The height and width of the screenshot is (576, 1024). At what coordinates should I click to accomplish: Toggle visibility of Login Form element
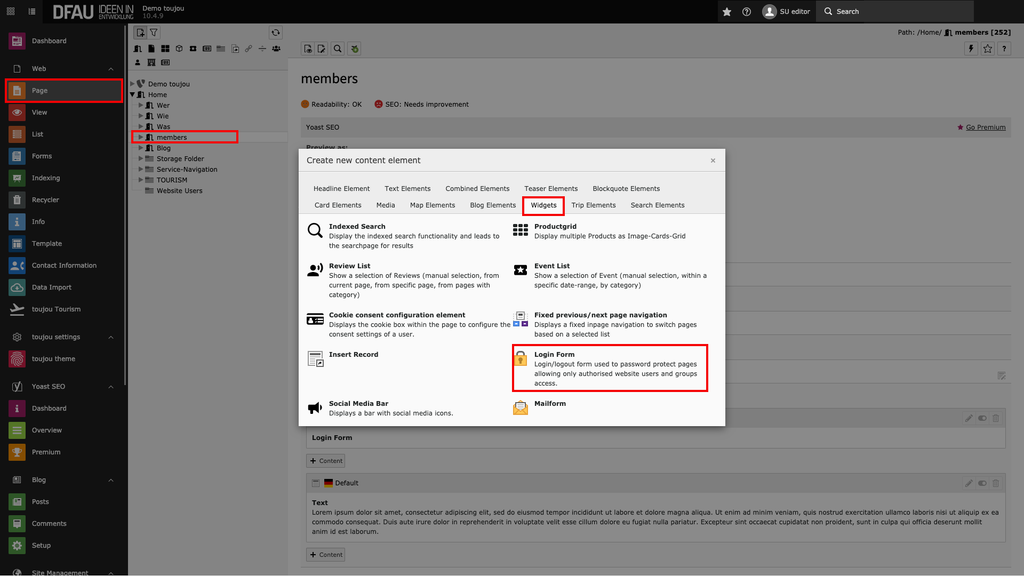[x=982, y=418]
